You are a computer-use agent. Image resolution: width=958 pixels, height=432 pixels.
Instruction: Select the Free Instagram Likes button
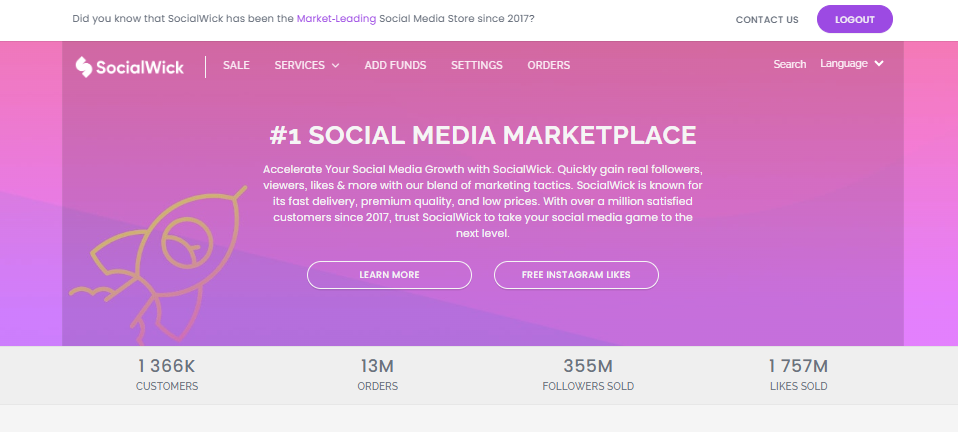coord(576,274)
